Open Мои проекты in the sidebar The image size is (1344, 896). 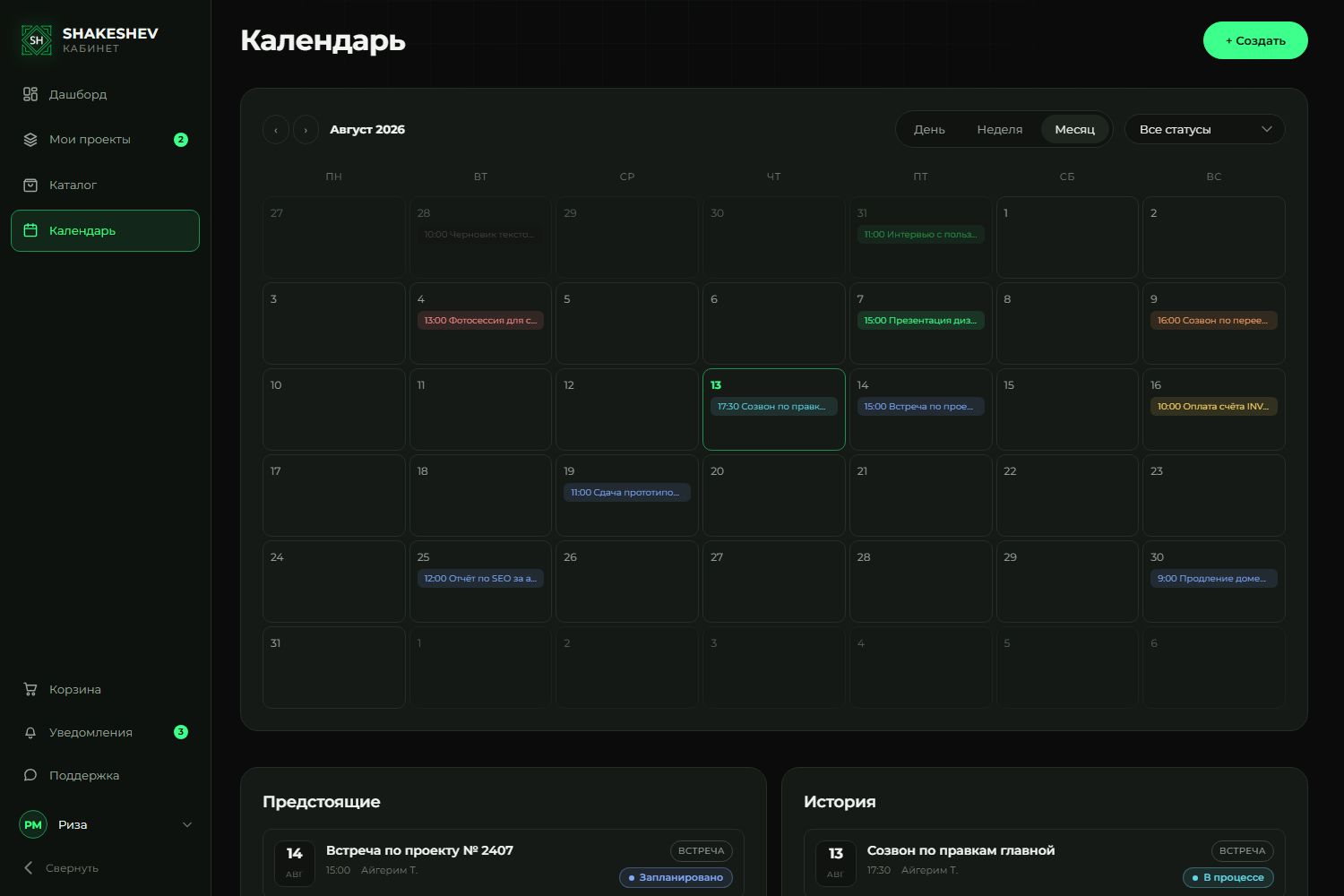click(106, 140)
